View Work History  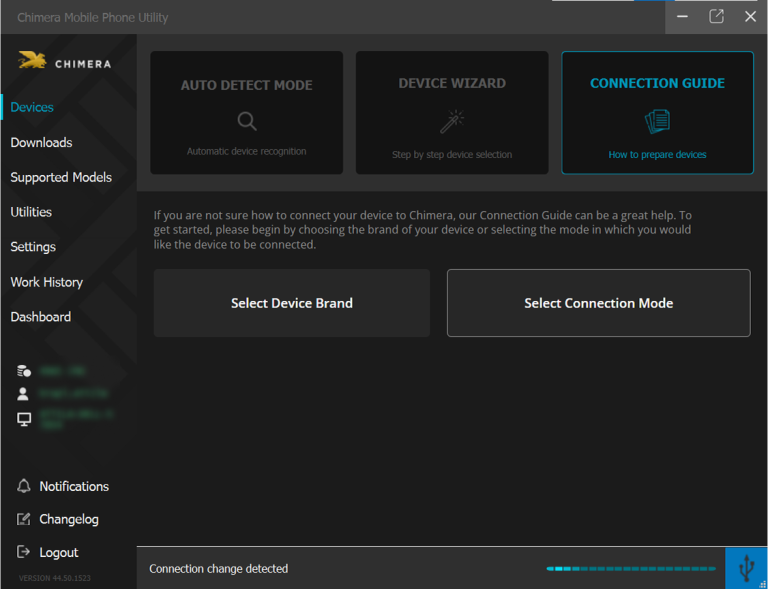[46, 282]
